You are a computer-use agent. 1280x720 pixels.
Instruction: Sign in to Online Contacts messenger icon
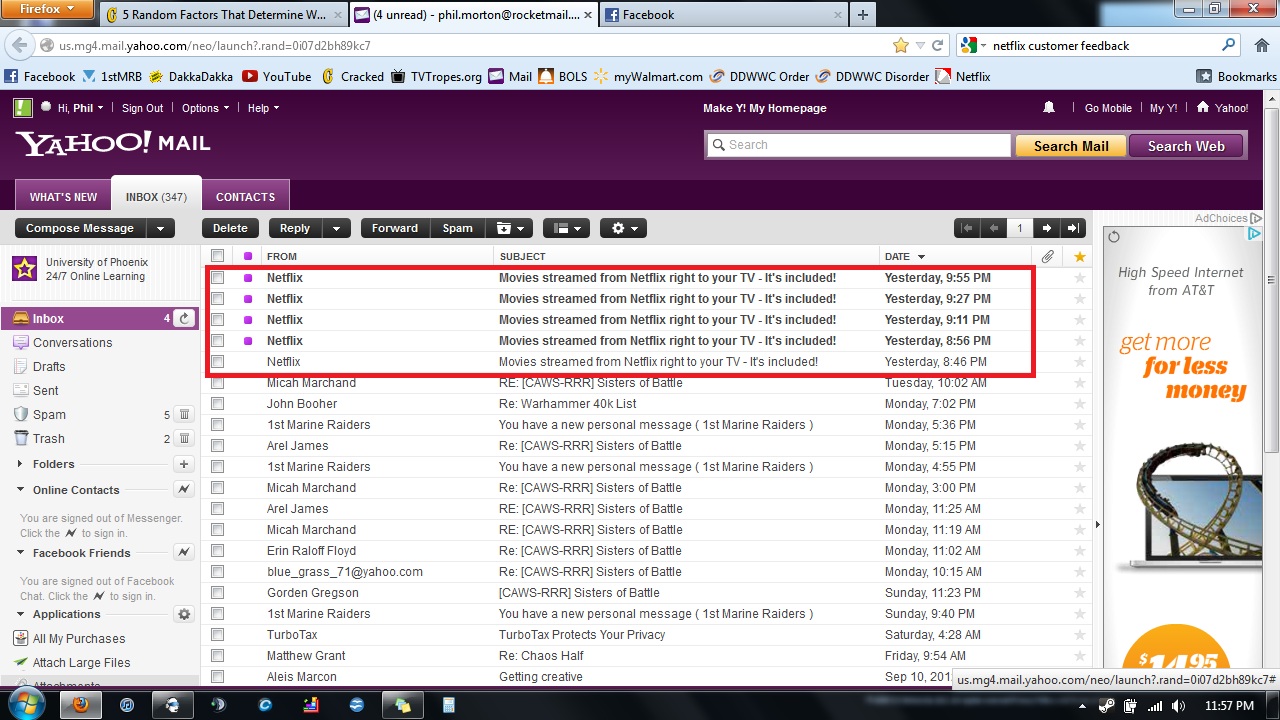point(184,490)
